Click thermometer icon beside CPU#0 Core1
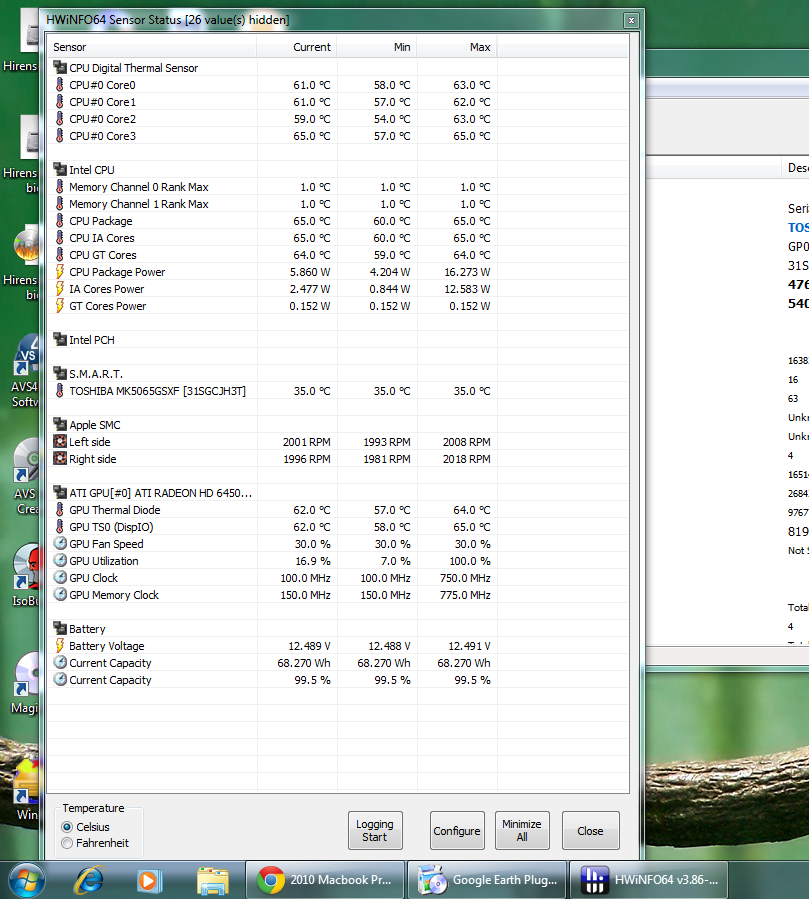 tap(60, 101)
